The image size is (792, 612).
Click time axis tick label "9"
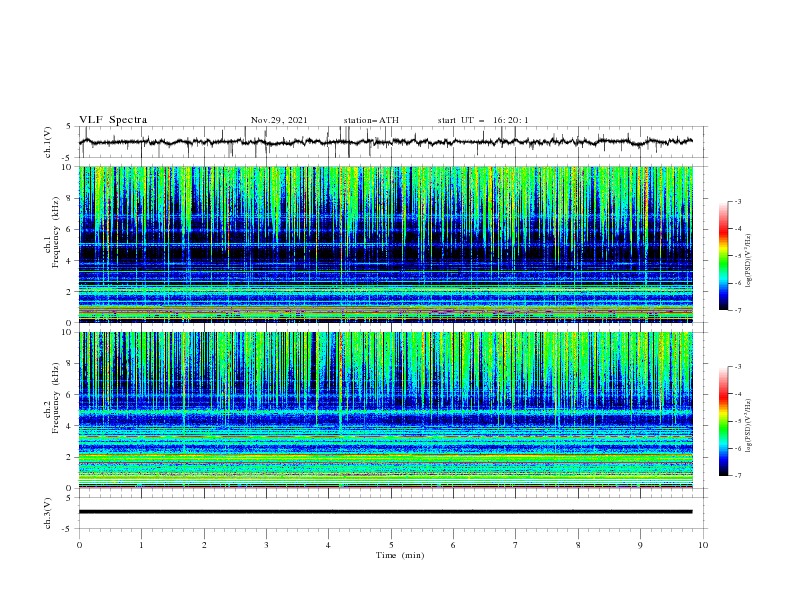pyautogui.click(x=640, y=545)
